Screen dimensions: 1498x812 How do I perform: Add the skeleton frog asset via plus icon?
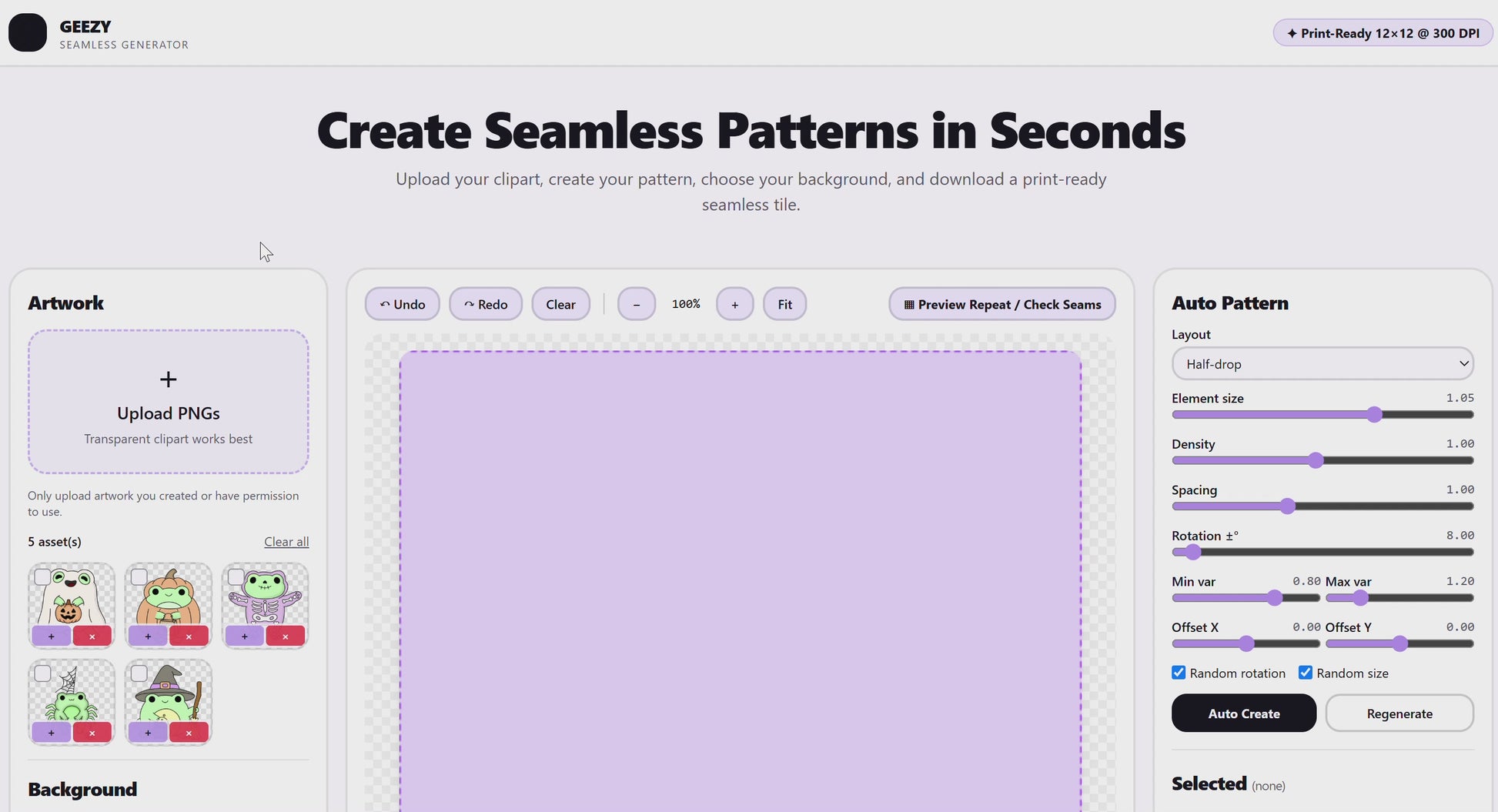[x=245, y=637]
